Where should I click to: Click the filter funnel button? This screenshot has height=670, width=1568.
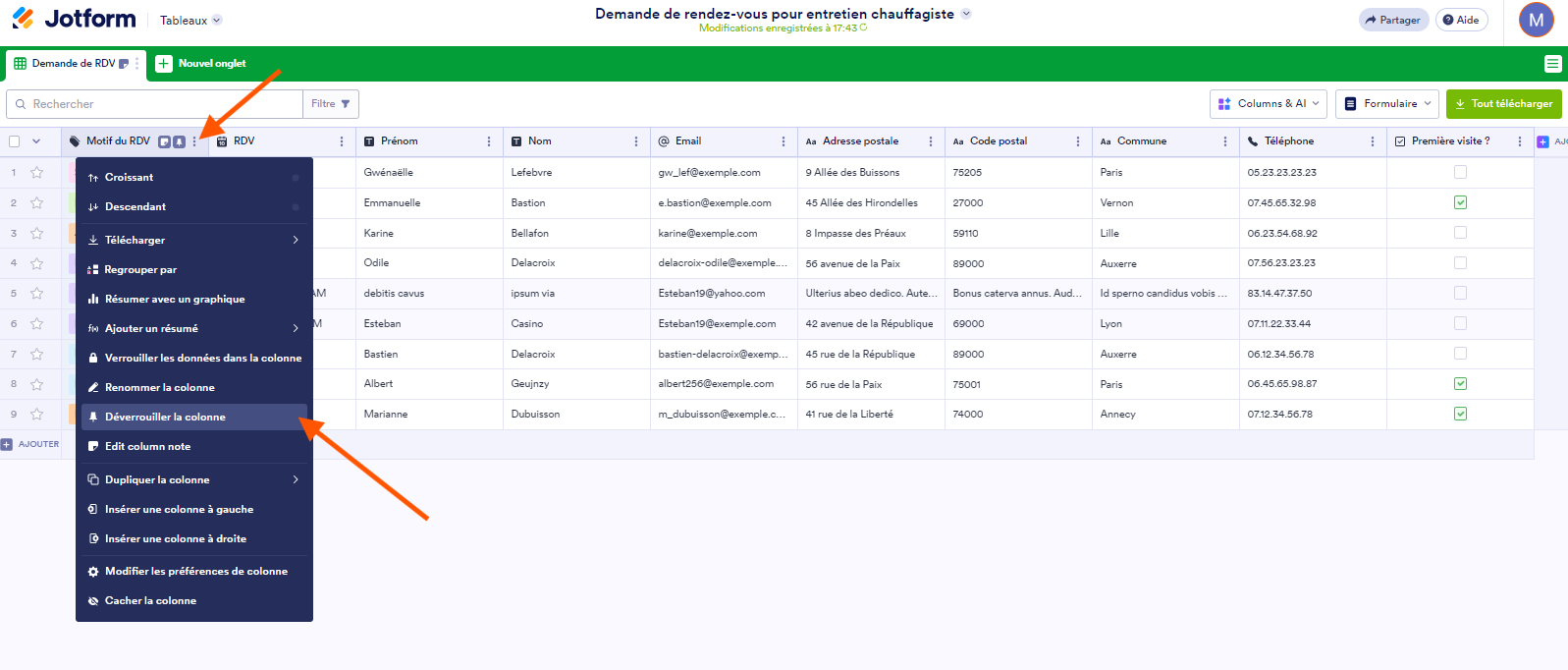331,104
